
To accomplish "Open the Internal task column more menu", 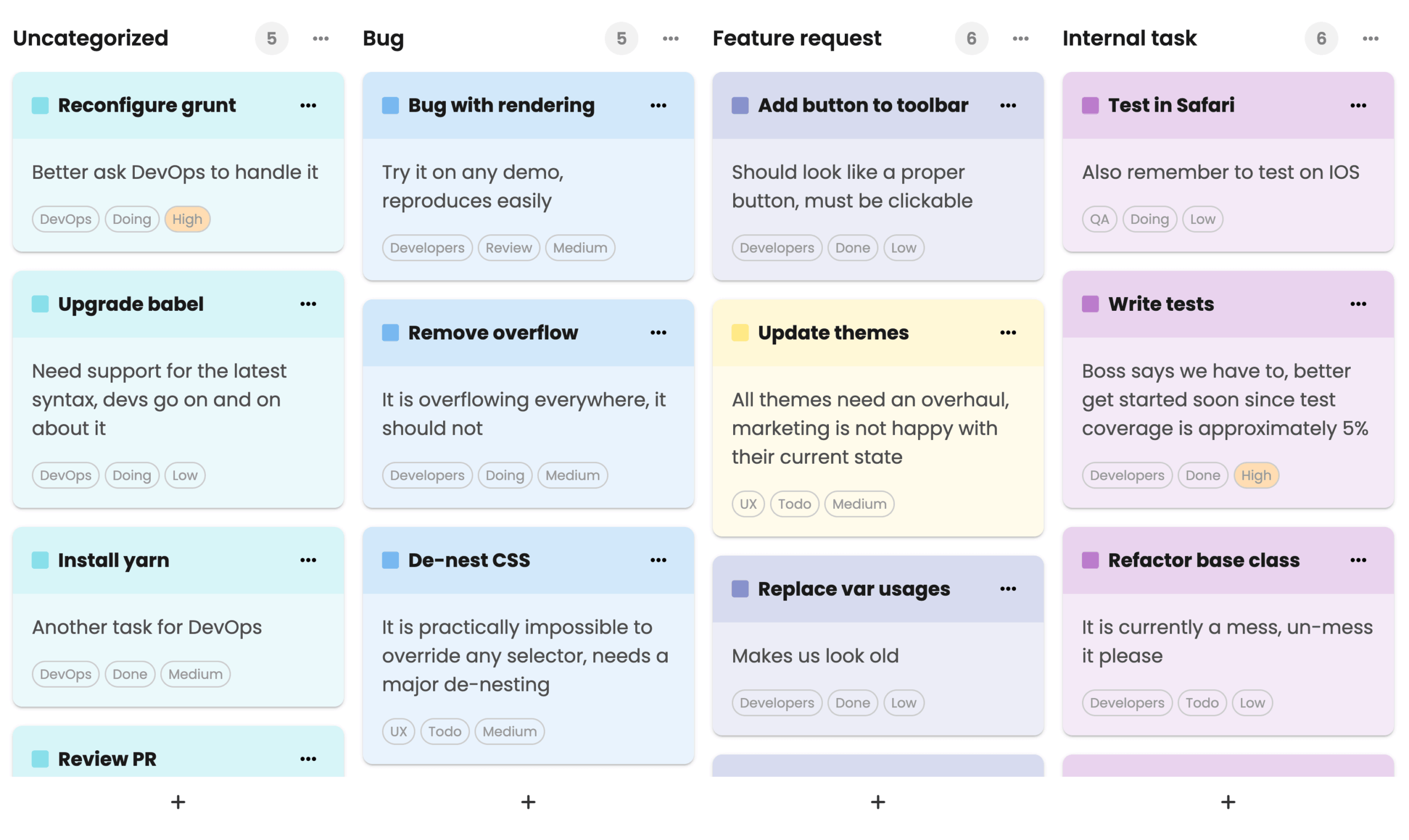I will [x=1370, y=39].
